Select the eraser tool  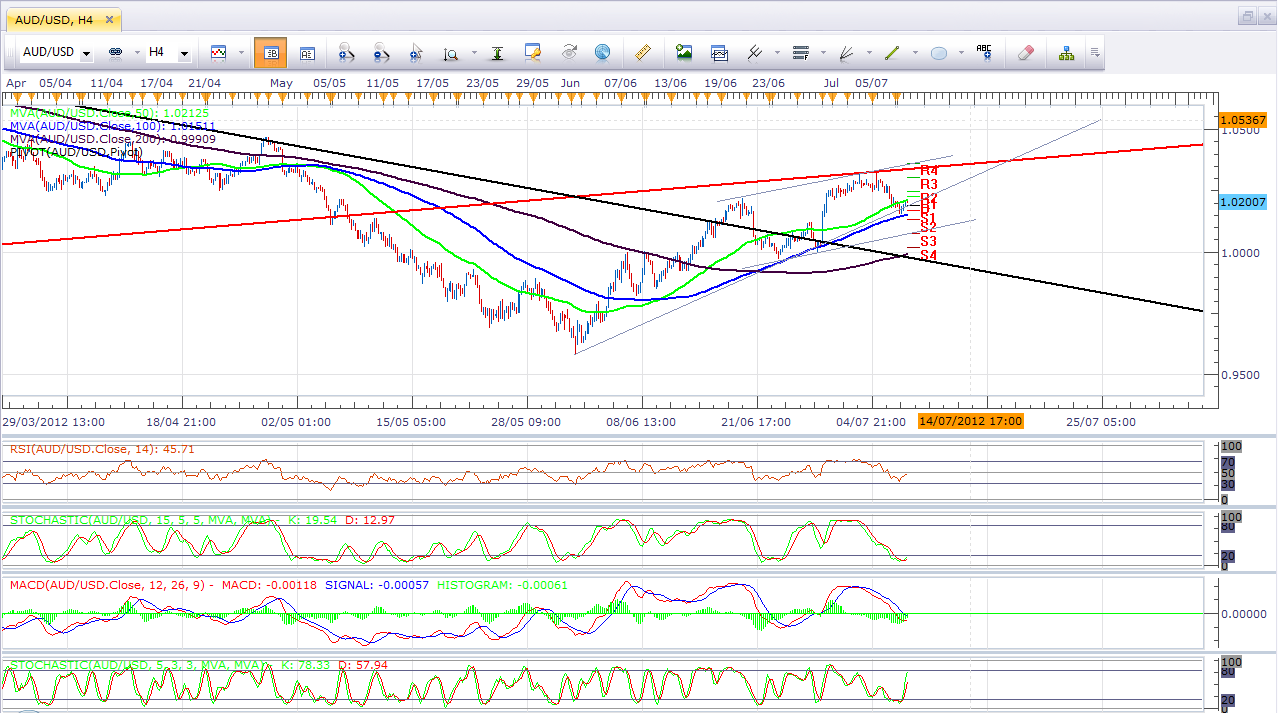pos(1025,52)
